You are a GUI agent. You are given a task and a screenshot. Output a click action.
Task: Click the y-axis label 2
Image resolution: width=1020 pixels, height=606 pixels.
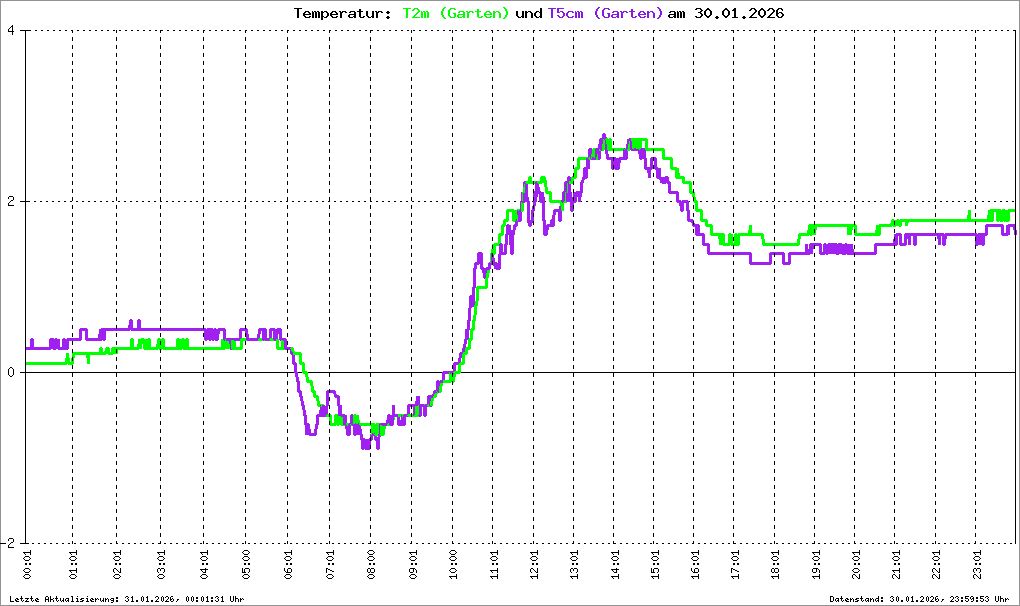(x=10, y=201)
